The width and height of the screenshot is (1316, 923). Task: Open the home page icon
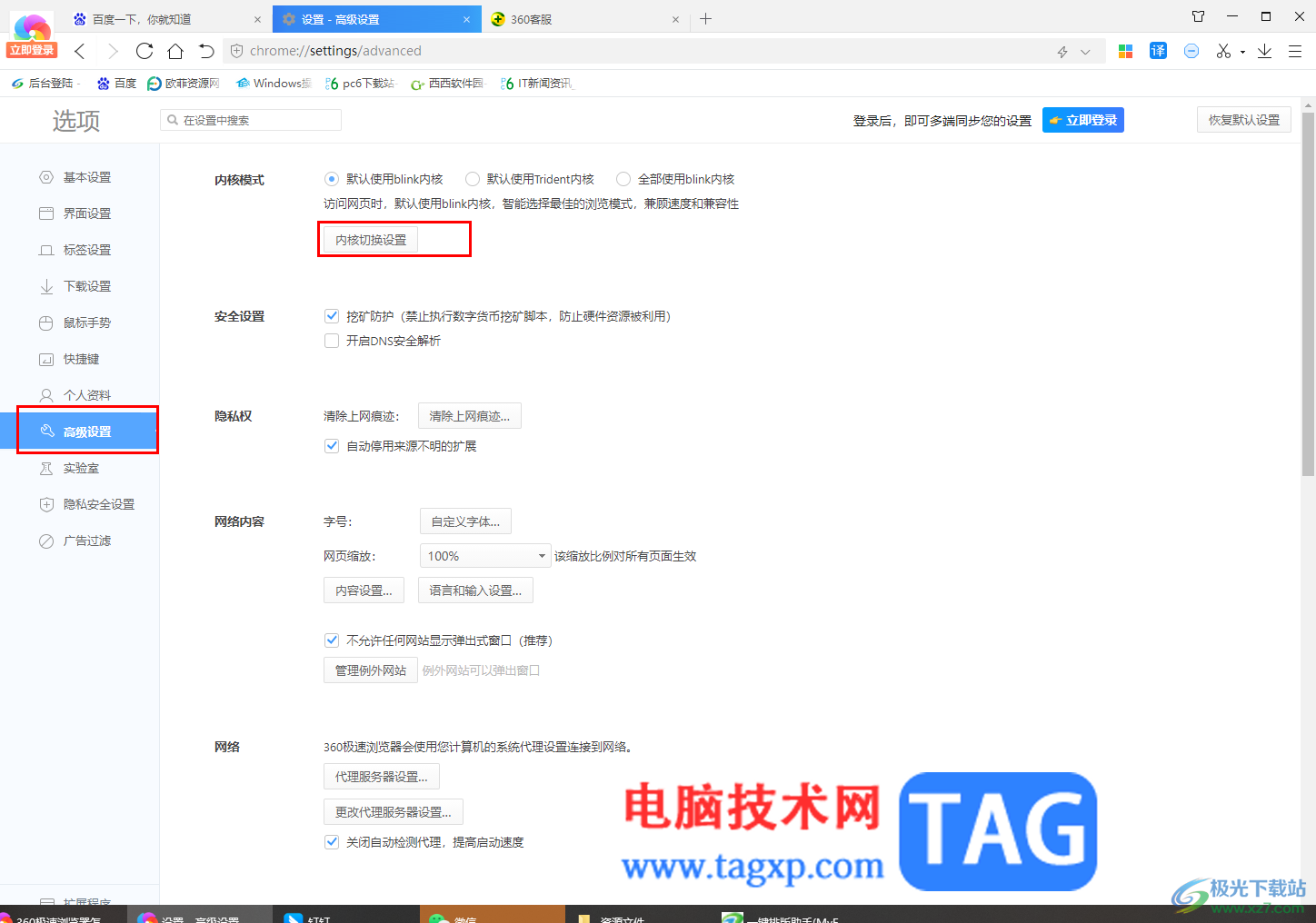tap(175, 51)
